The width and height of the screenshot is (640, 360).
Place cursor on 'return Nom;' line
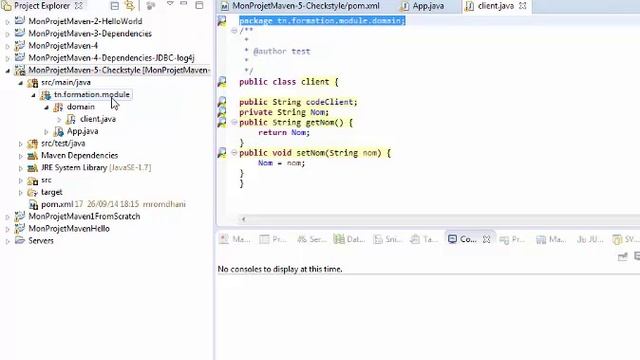coord(284,132)
